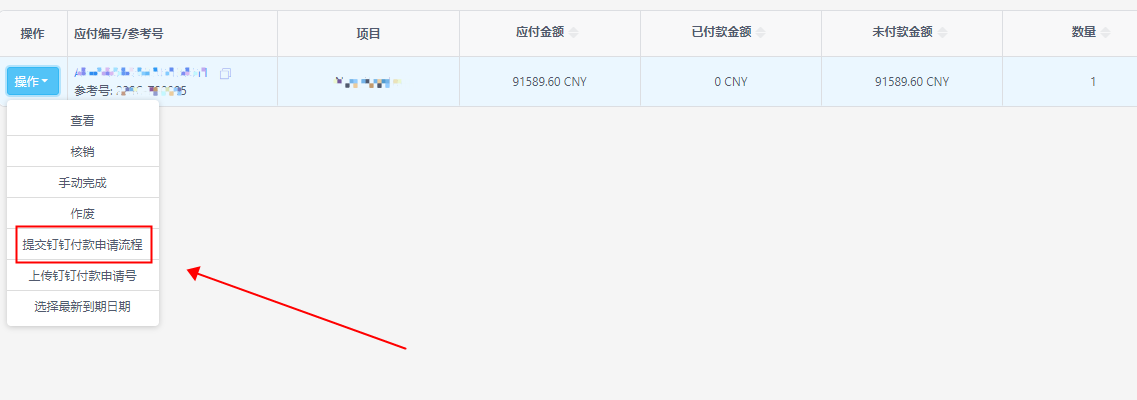Click the 操作 column header

33,33
